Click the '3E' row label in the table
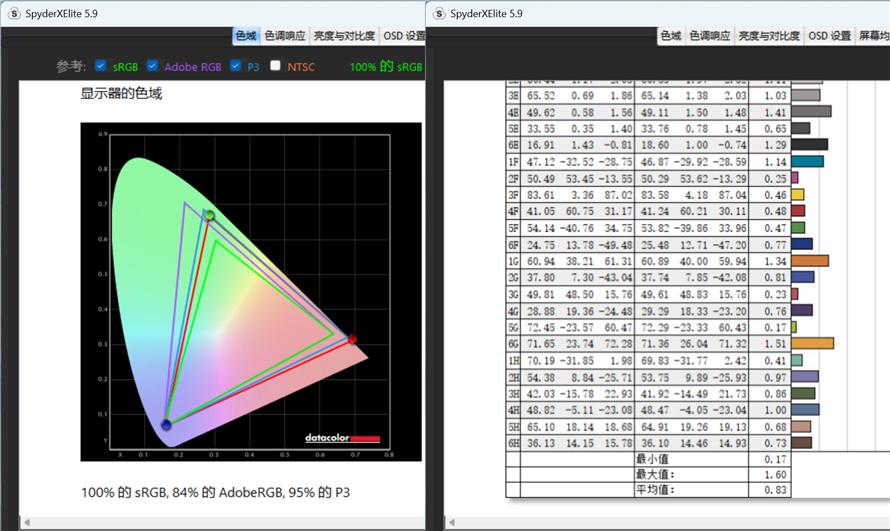 point(513,95)
